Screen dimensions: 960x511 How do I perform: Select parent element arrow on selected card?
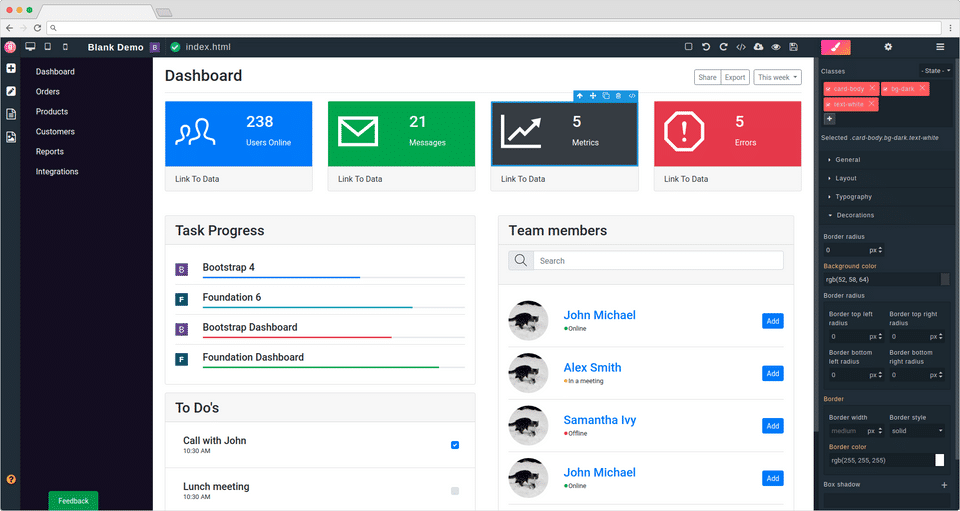click(x=580, y=95)
